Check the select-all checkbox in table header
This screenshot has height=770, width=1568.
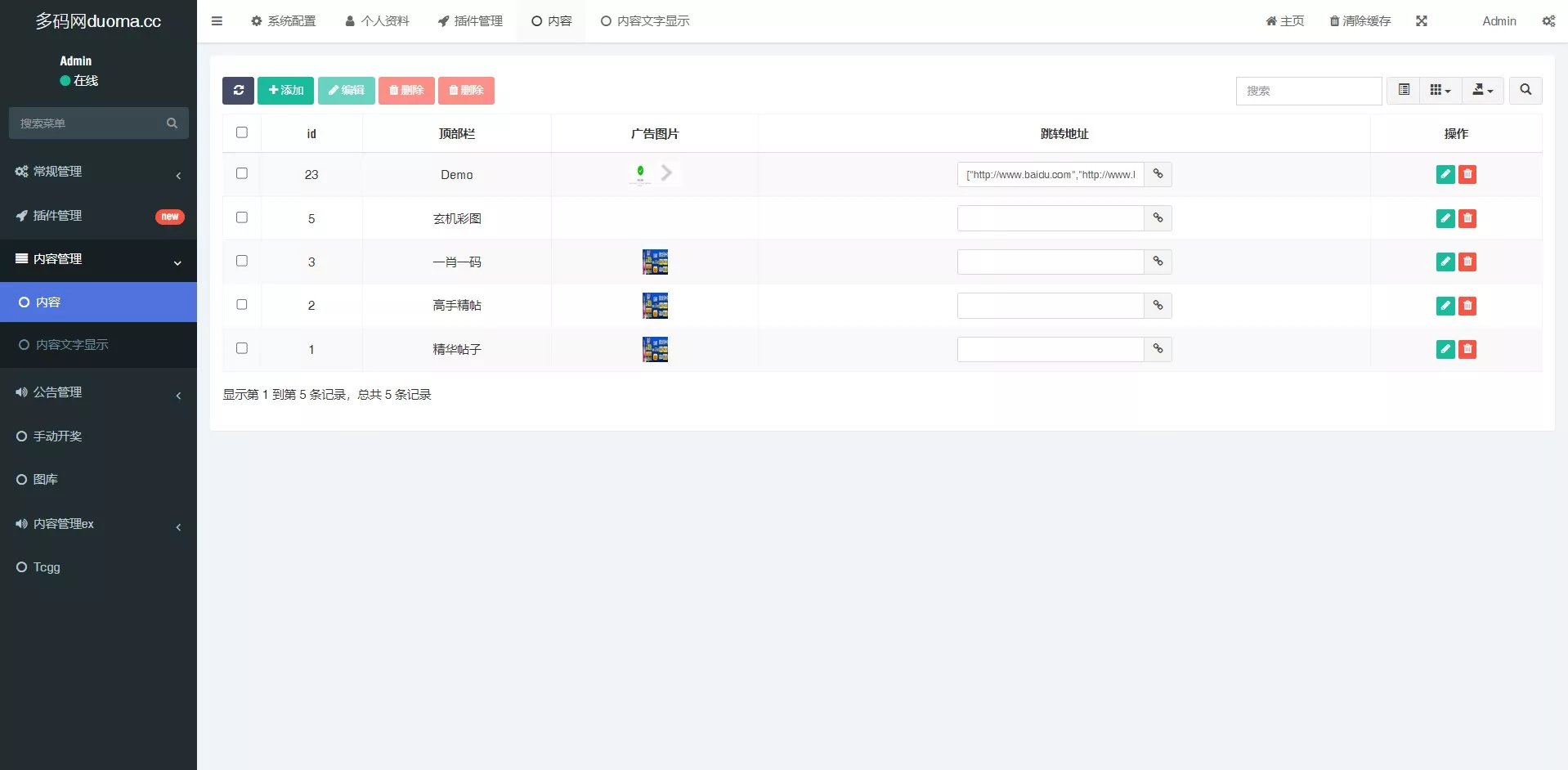241,132
